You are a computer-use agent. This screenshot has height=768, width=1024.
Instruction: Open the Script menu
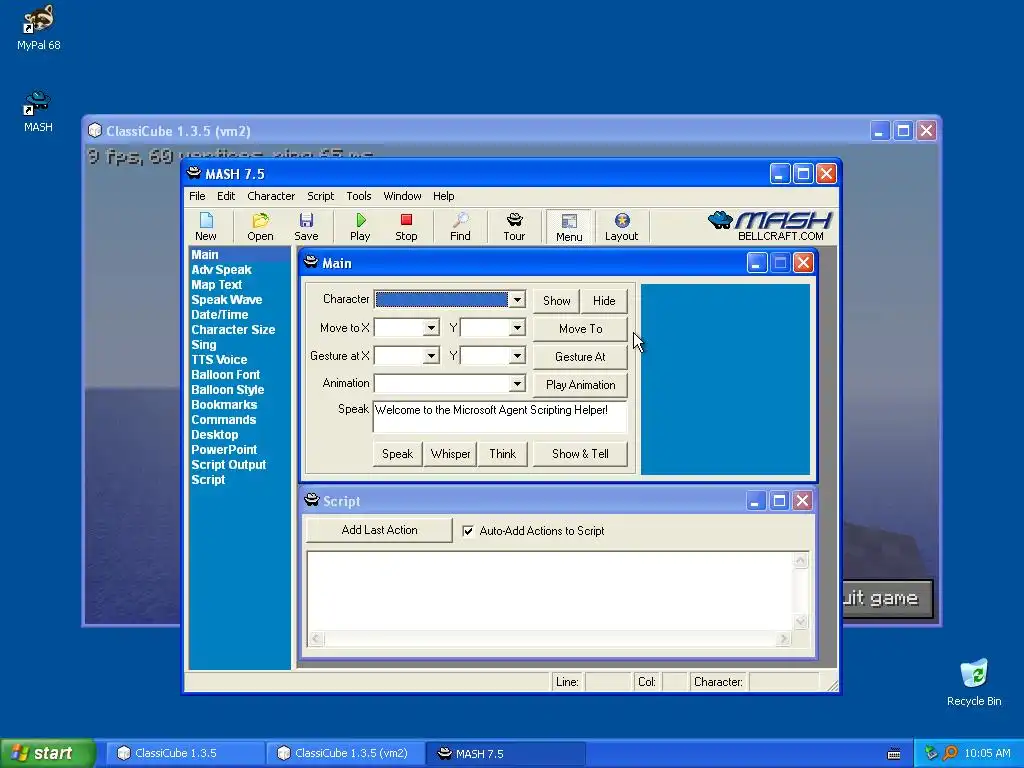pyautogui.click(x=321, y=196)
